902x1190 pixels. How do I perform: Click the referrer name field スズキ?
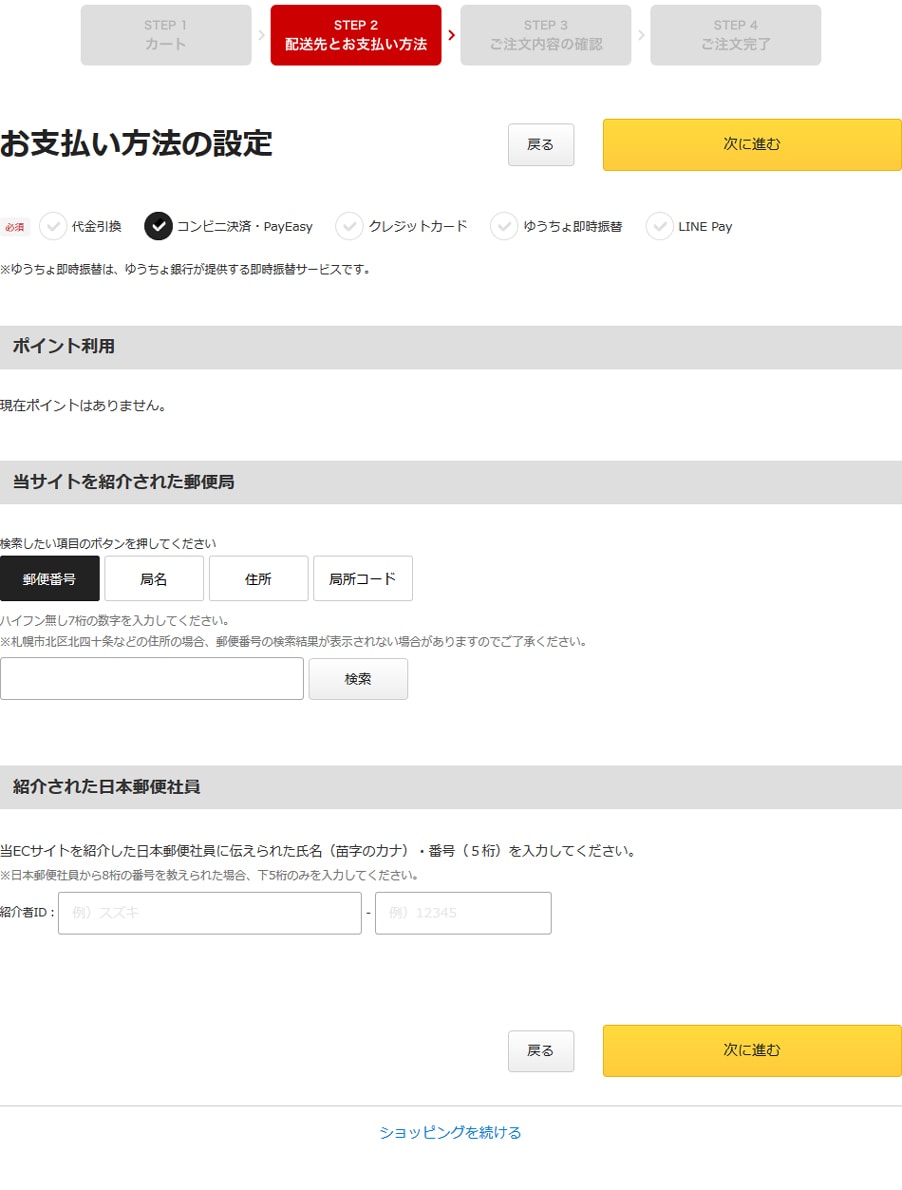(210, 913)
